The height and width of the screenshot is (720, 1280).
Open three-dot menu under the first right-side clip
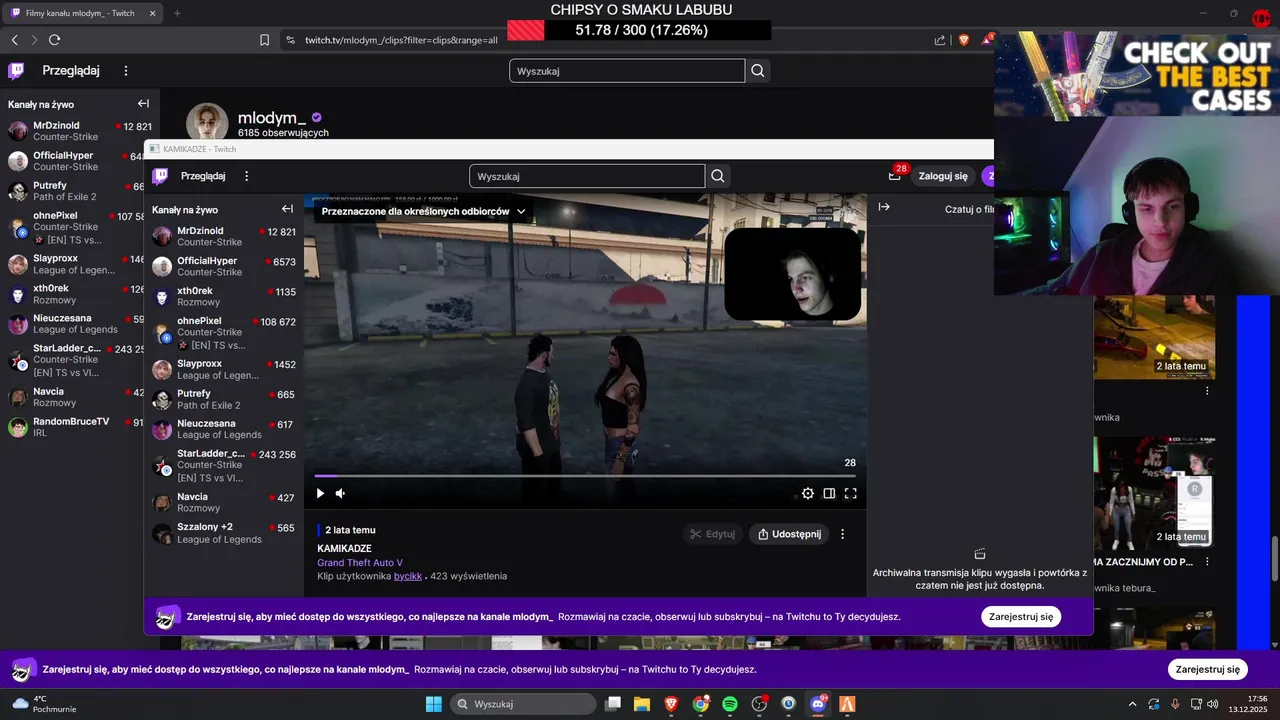[x=1207, y=391]
